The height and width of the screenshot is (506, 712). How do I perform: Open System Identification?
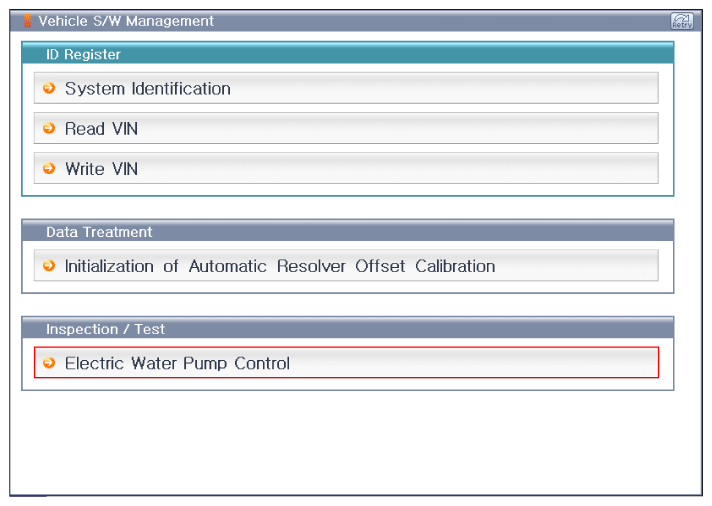click(x=346, y=88)
